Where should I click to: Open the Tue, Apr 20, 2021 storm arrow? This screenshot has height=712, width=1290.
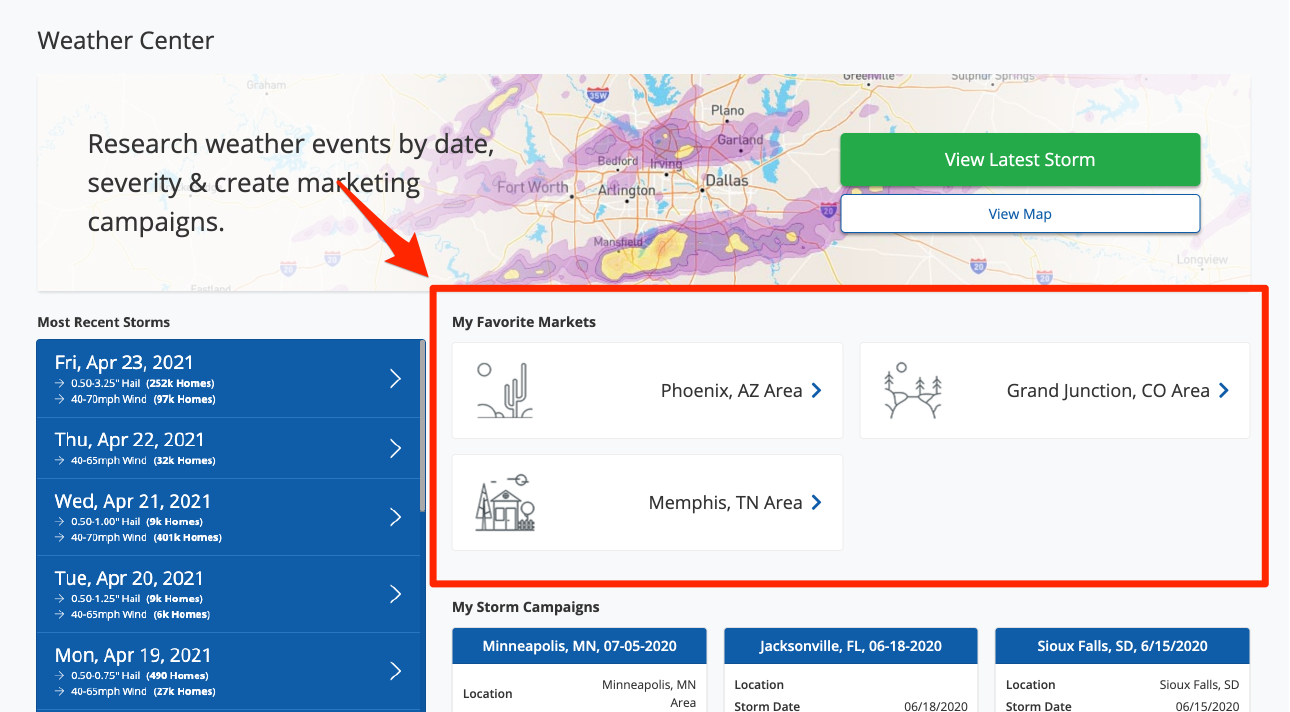point(395,594)
